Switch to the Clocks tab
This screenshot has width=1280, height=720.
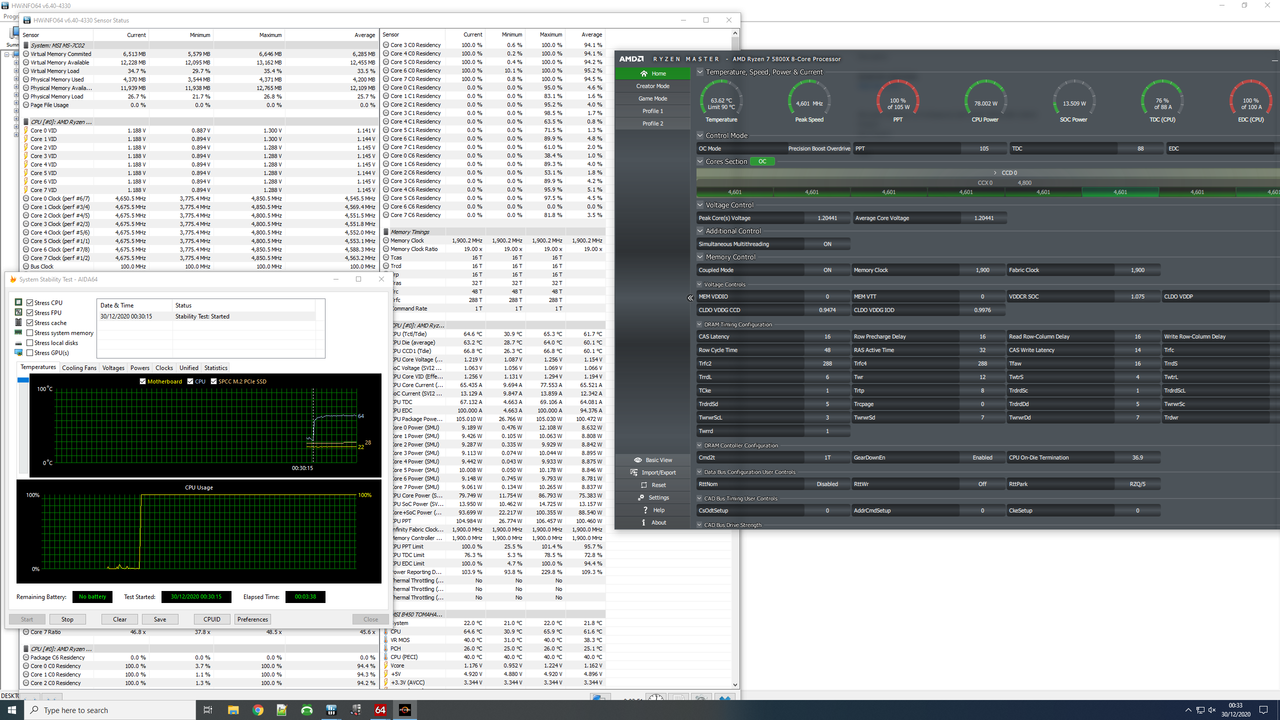click(x=164, y=367)
